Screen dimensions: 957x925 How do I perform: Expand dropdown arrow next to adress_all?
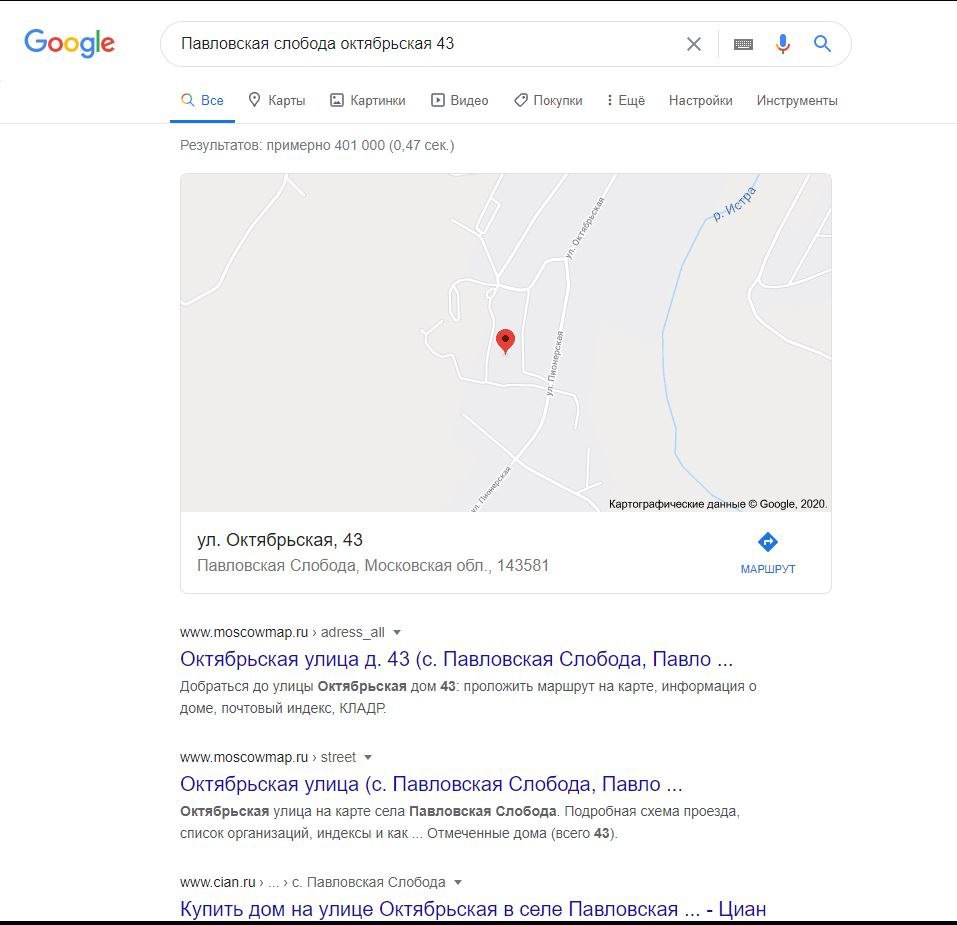397,633
